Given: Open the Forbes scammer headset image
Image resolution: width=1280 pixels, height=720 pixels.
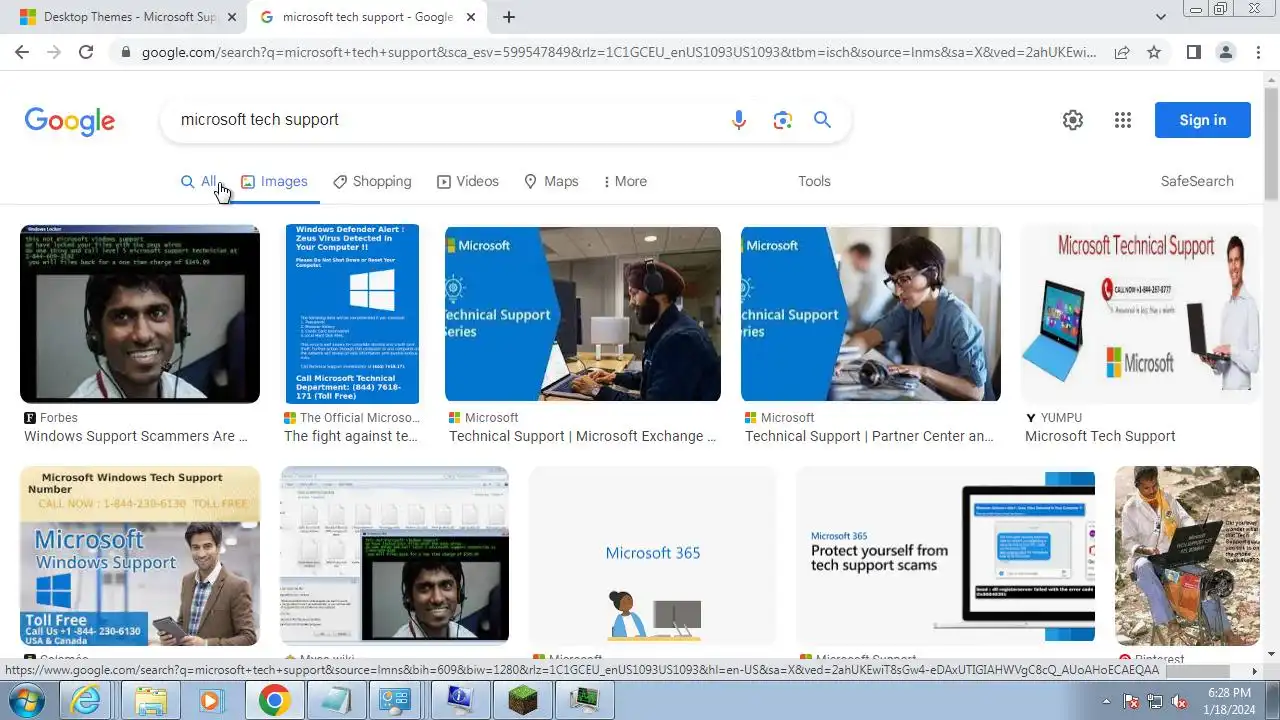Looking at the screenshot, I should click(140, 314).
